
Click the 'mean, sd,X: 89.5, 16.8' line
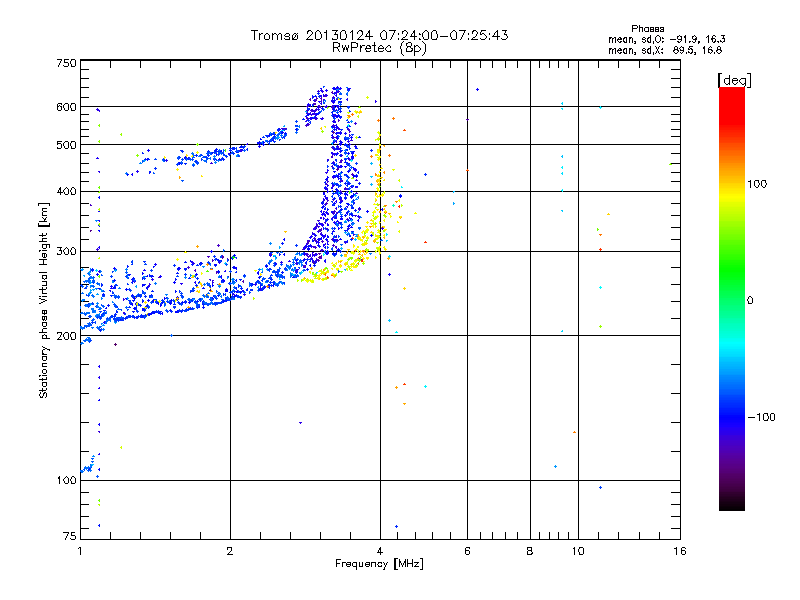[x=665, y=50]
